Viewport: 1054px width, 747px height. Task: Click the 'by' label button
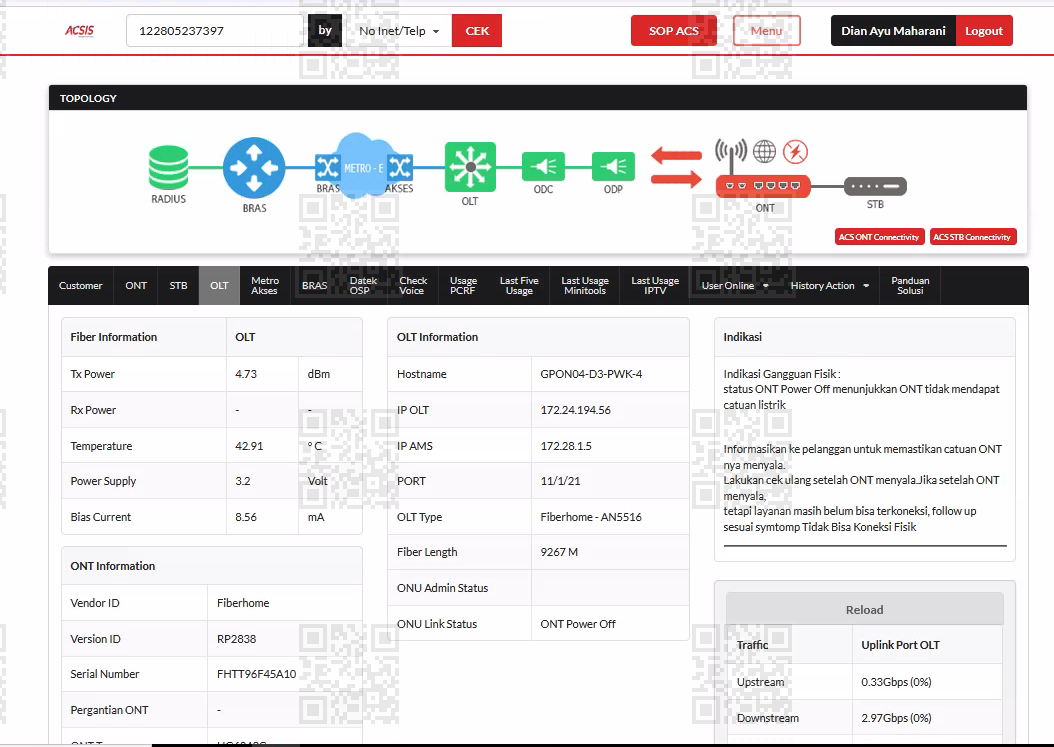tap(325, 31)
